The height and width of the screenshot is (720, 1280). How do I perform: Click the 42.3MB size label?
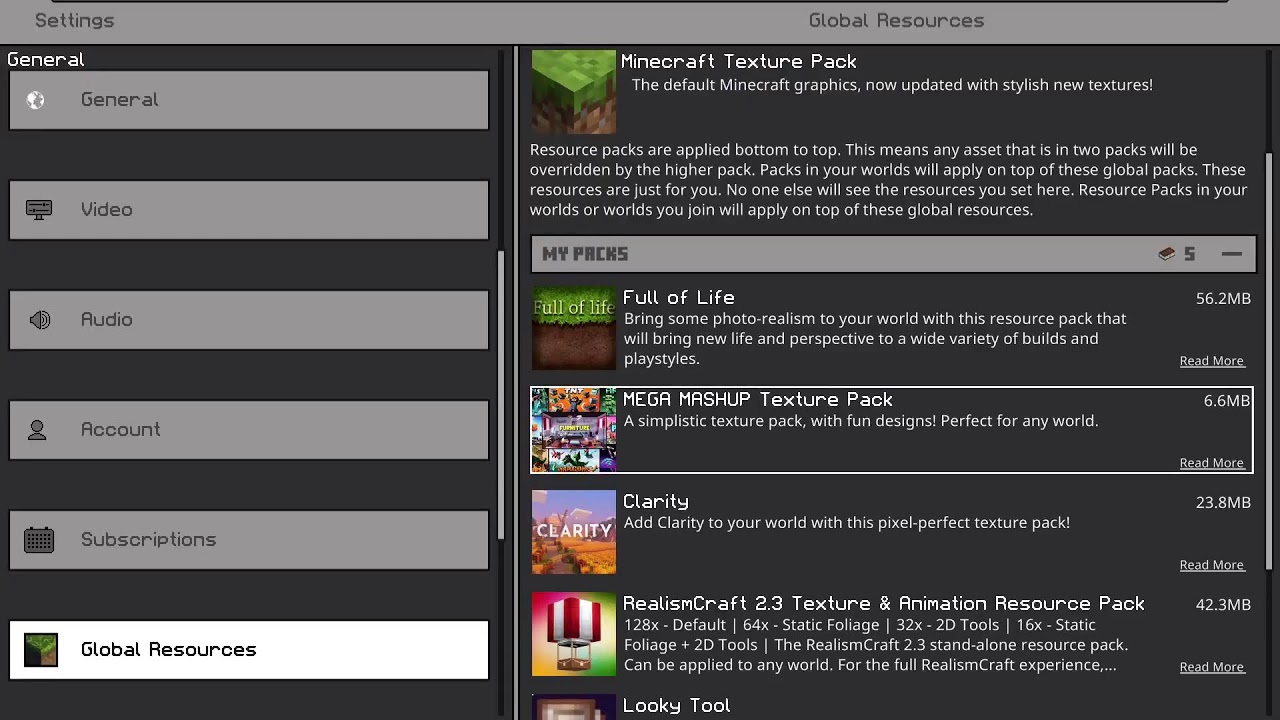click(1223, 605)
